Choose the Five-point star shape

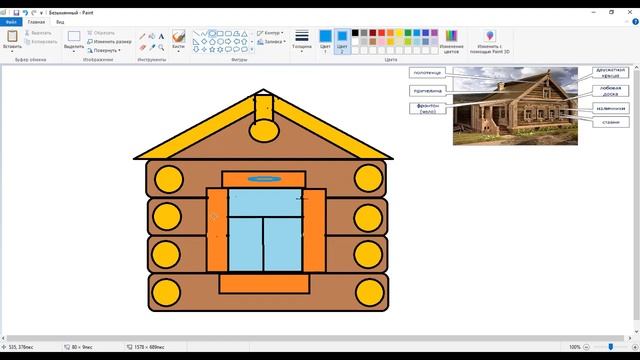[212, 49]
